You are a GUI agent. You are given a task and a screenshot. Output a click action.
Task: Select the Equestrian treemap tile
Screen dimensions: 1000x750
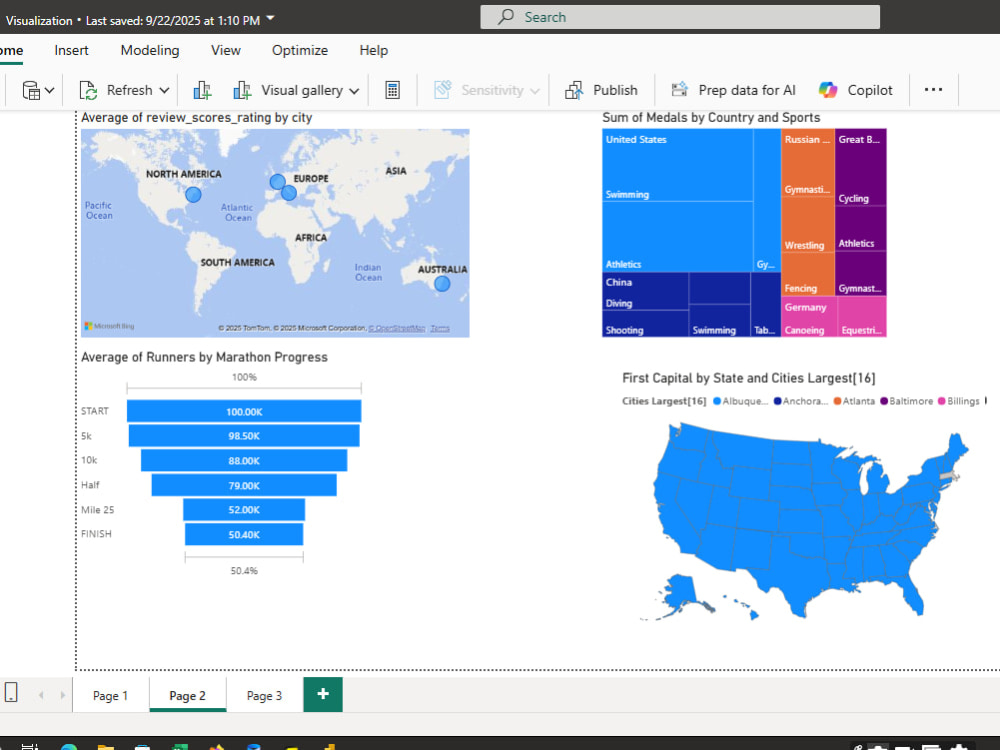[x=862, y=317]
